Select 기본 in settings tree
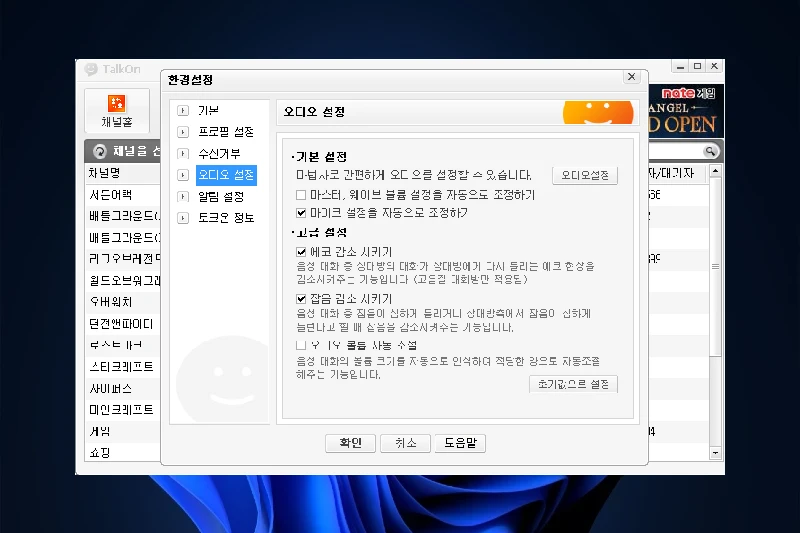The width and height of the screenshot is (800, 533). [208, 110]
